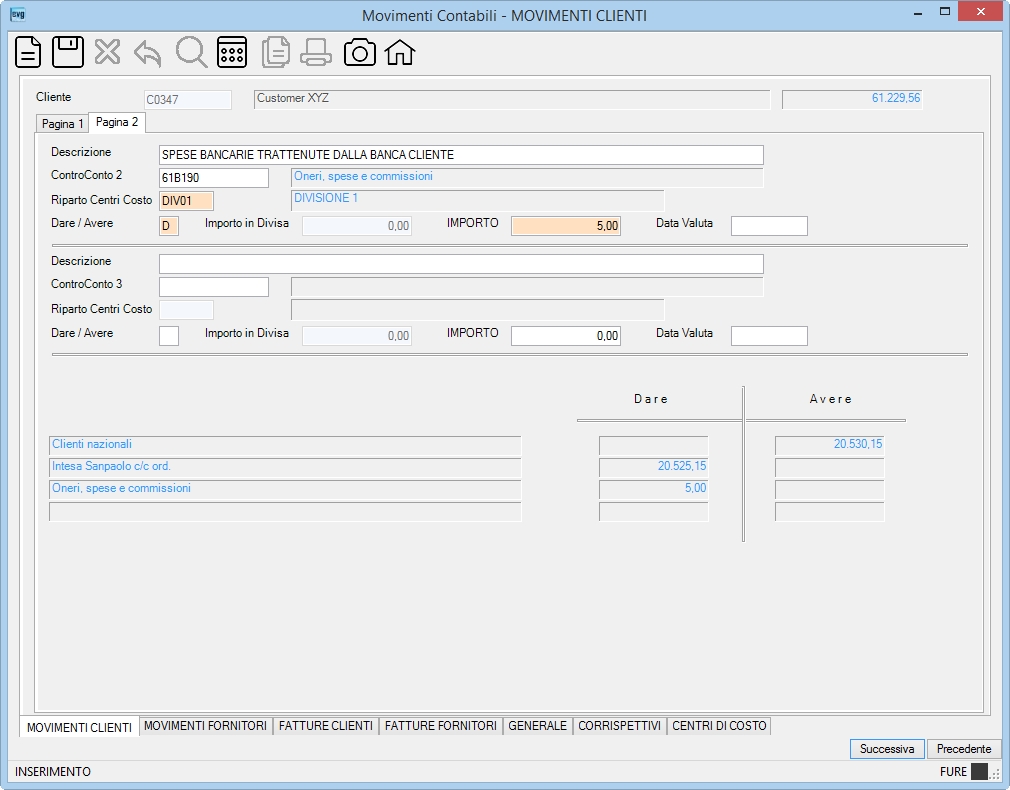Open the MOVIMENTI FORNITORI tab
The width and height of the screenshot is (1010, 790).
click(205, 726)
